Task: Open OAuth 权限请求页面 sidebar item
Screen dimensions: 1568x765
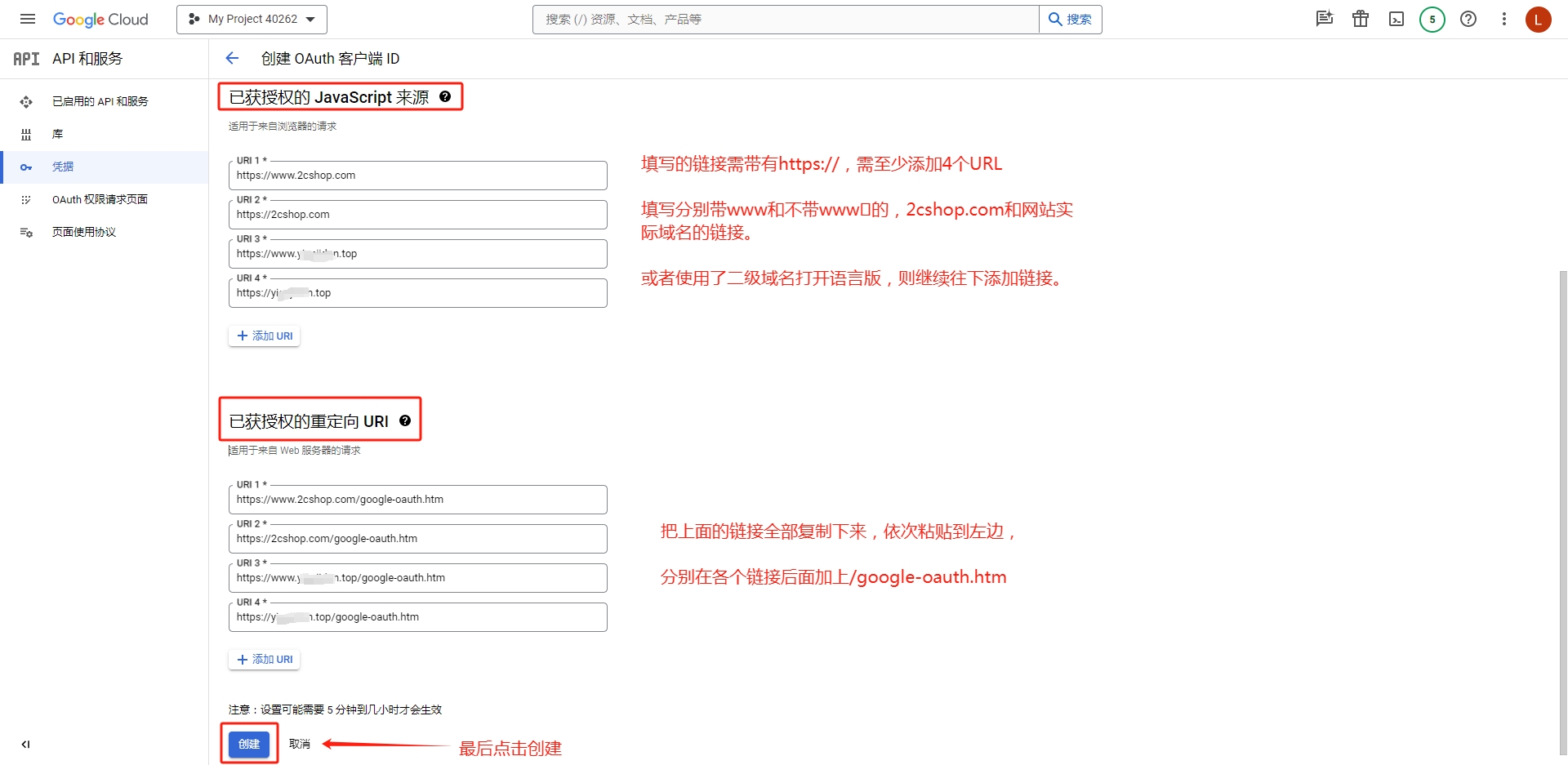Action: pos(105,199)
